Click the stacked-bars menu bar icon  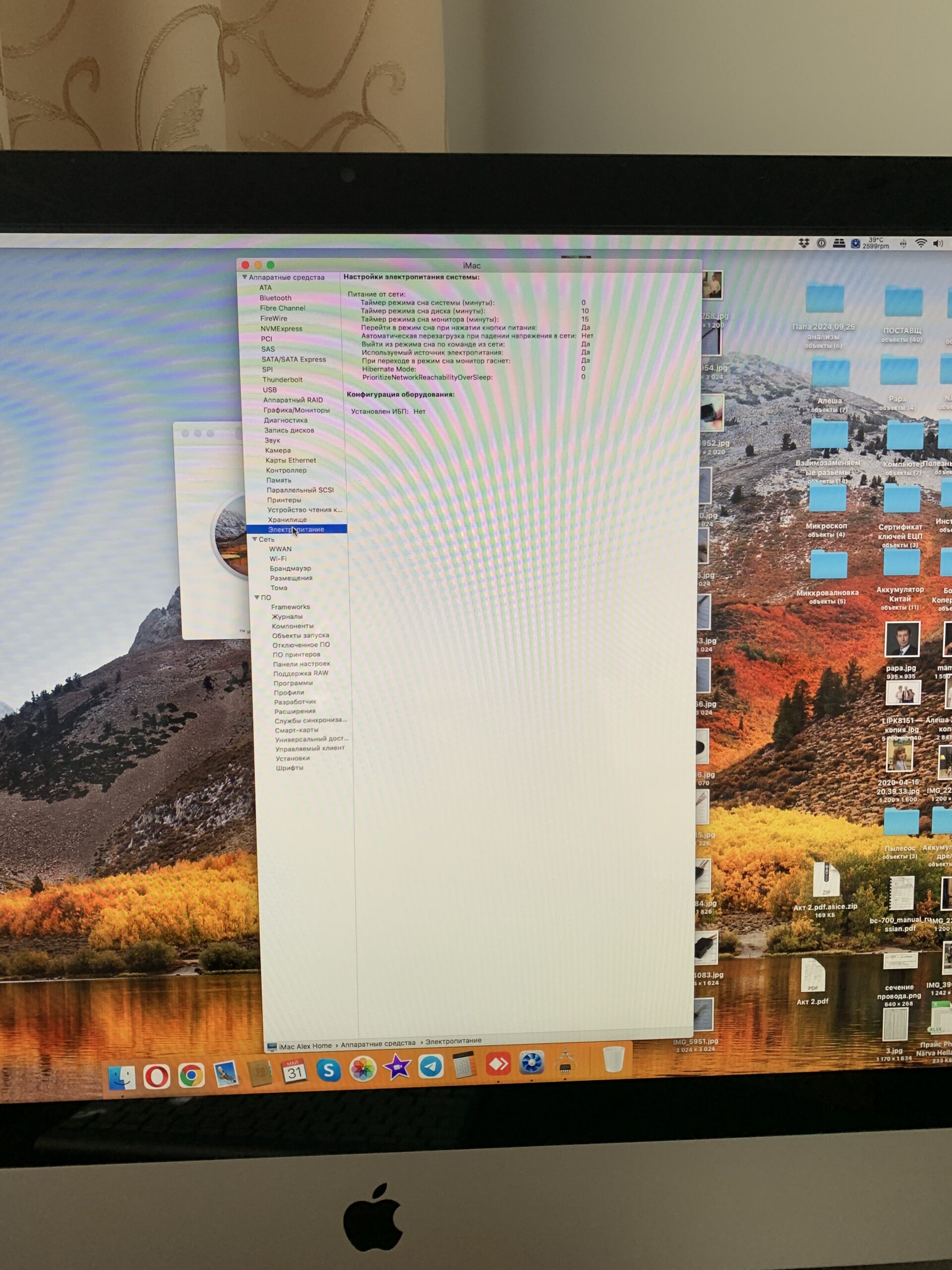tap(838, 243)
